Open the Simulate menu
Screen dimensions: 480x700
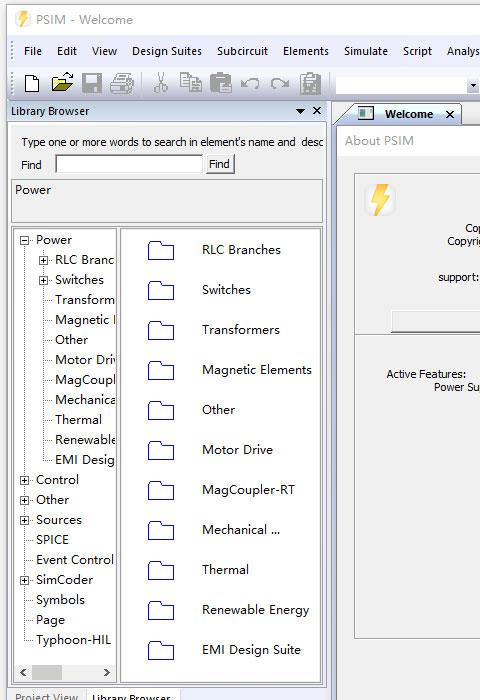366,51
